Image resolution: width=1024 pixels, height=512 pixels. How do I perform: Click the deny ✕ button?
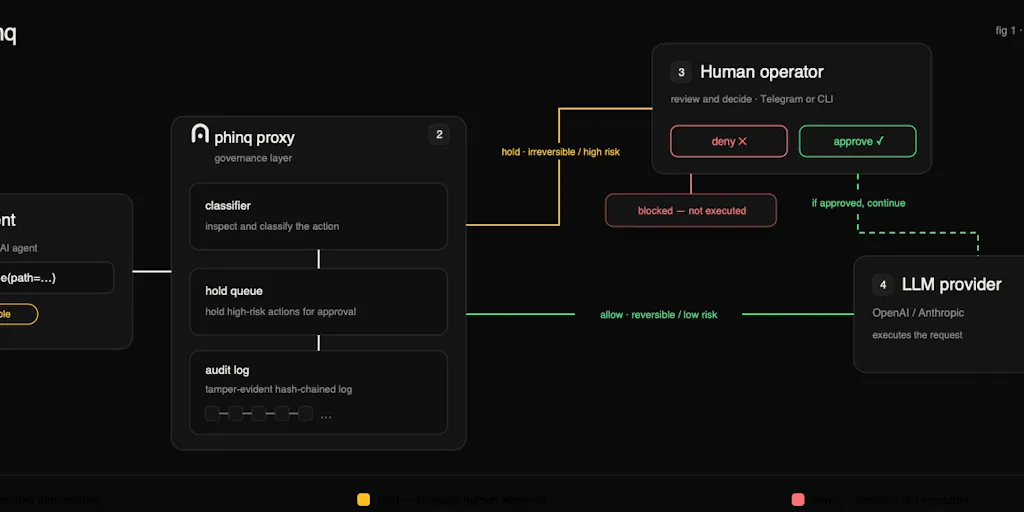point(729,141)
